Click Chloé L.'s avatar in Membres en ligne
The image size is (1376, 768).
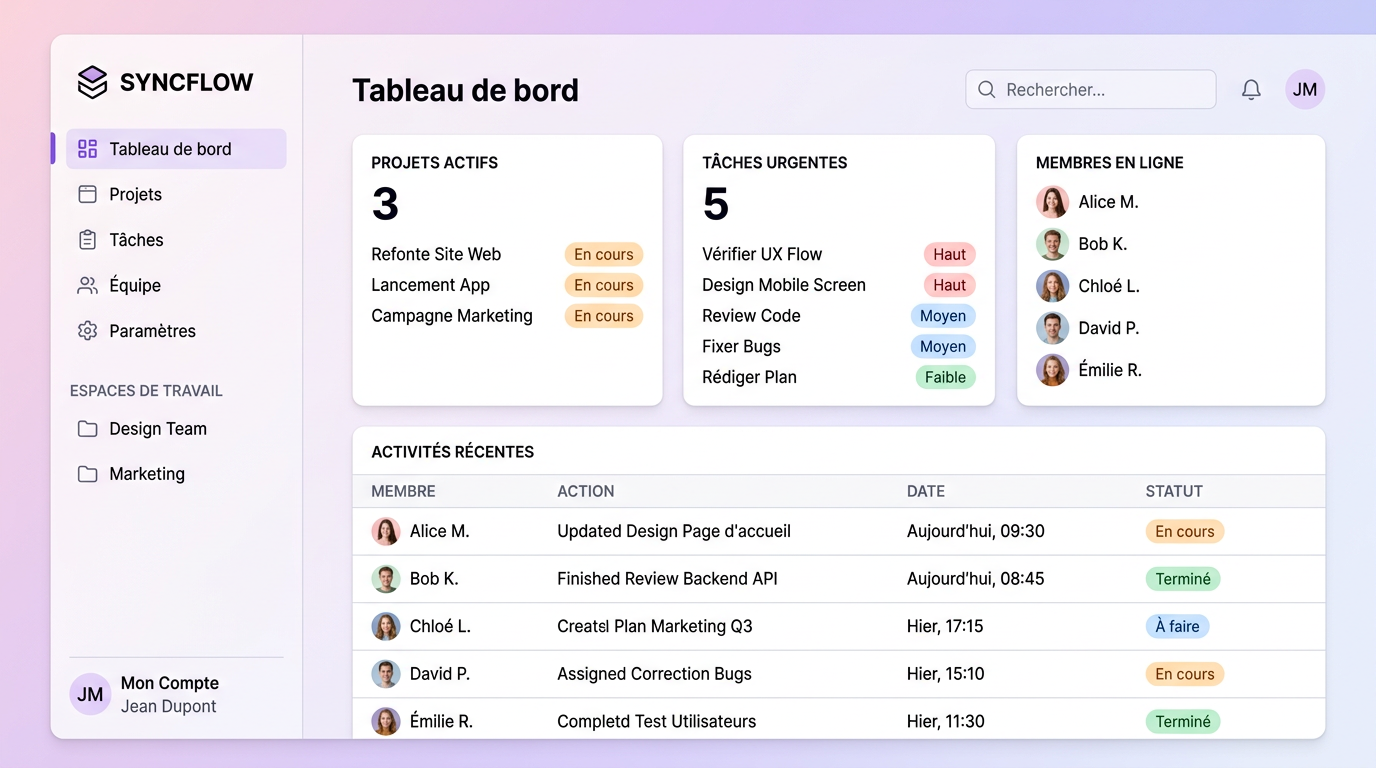1052,286
